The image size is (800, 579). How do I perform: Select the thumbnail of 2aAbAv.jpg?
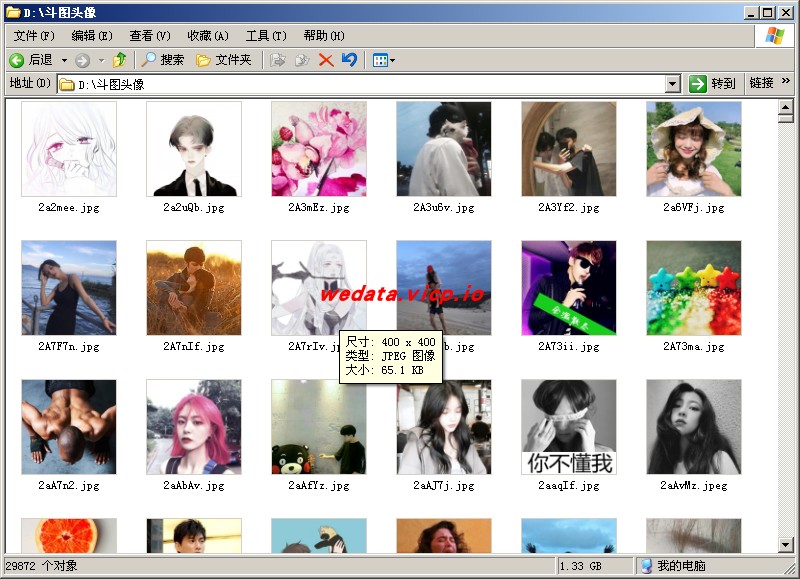[x=194, y=427]
